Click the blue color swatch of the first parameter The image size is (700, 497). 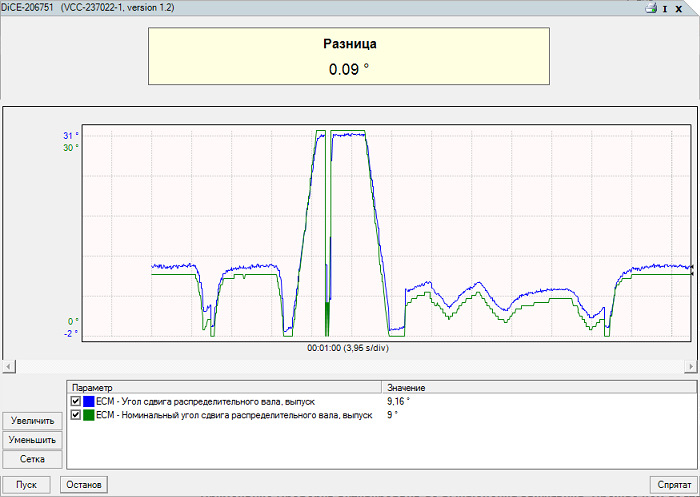coord(88,401)
